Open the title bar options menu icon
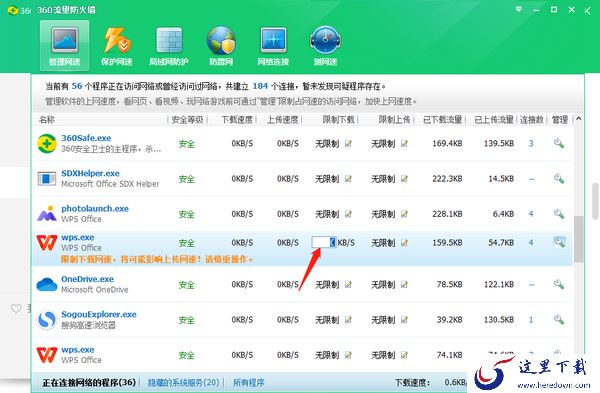Viewport: 600px width, 393px height. 519,9
